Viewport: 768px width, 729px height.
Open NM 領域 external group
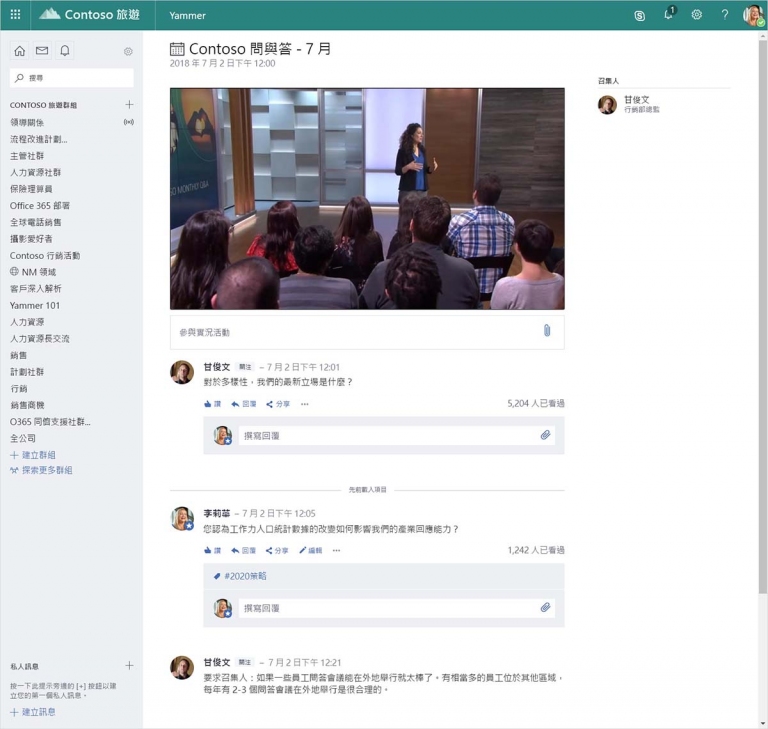click(x=33, y=272)
